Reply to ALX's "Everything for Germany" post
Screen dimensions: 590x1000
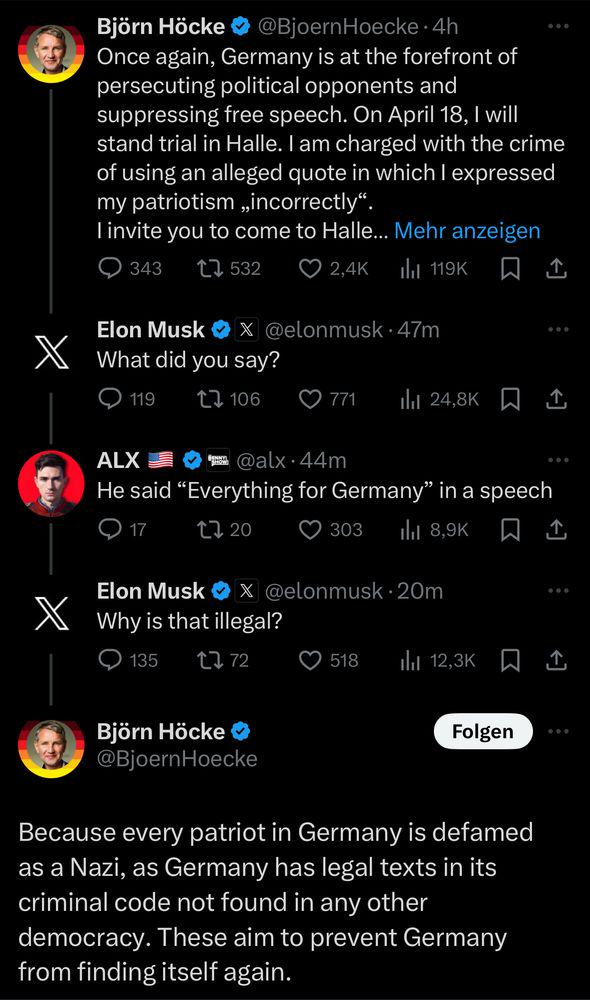click(x=110, y=530)
